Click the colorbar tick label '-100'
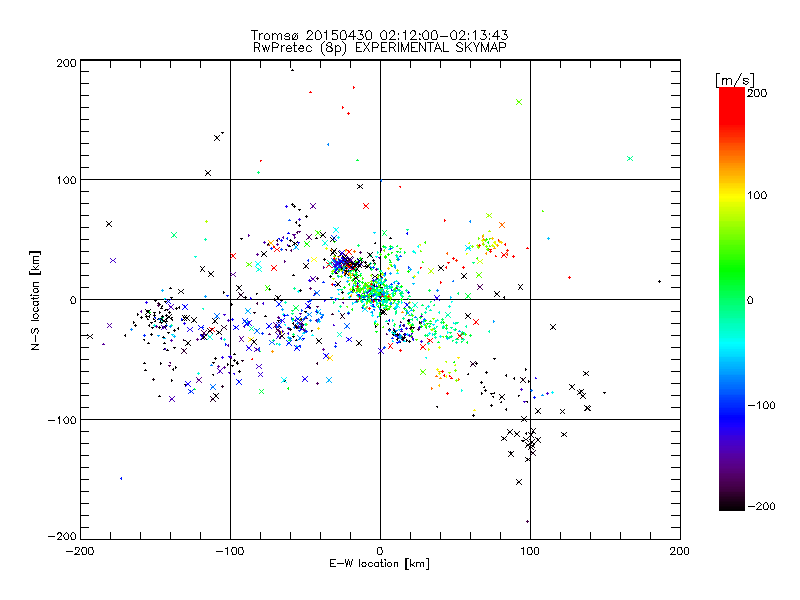This screenshot has width=800, height=600. (761, 405)
